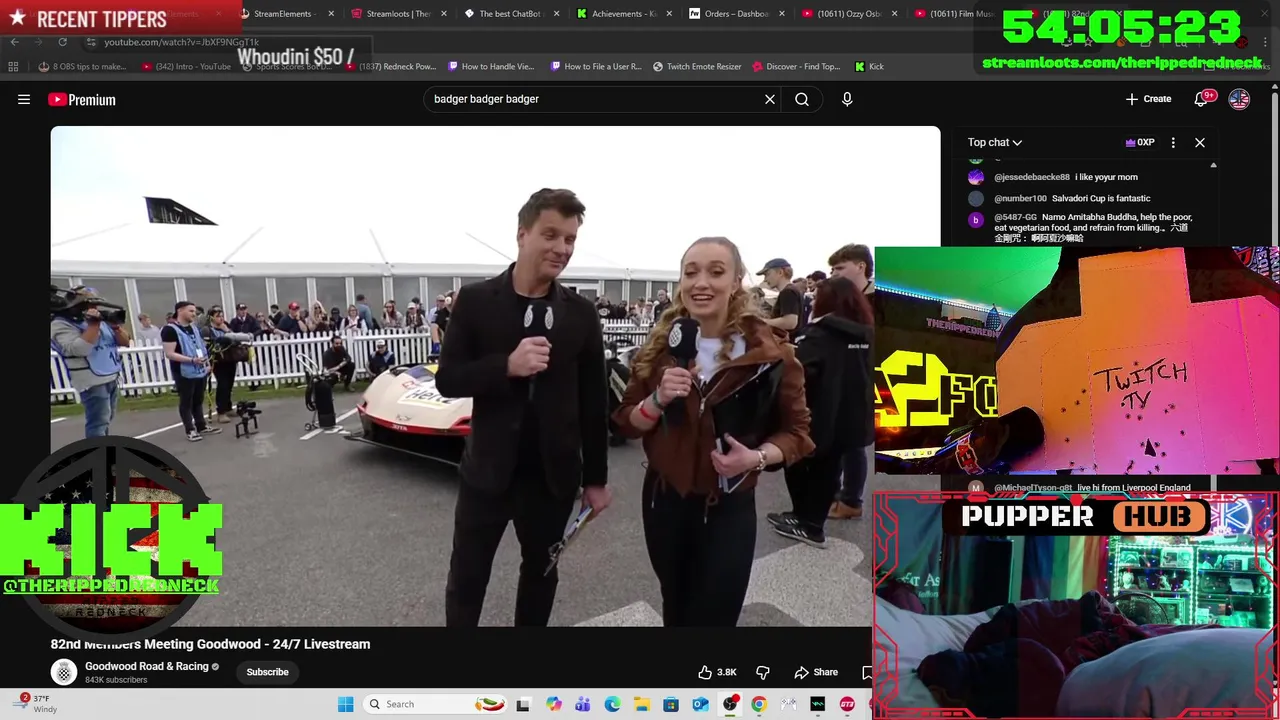Close the Streamloots tab

click(x=443, y=14)
